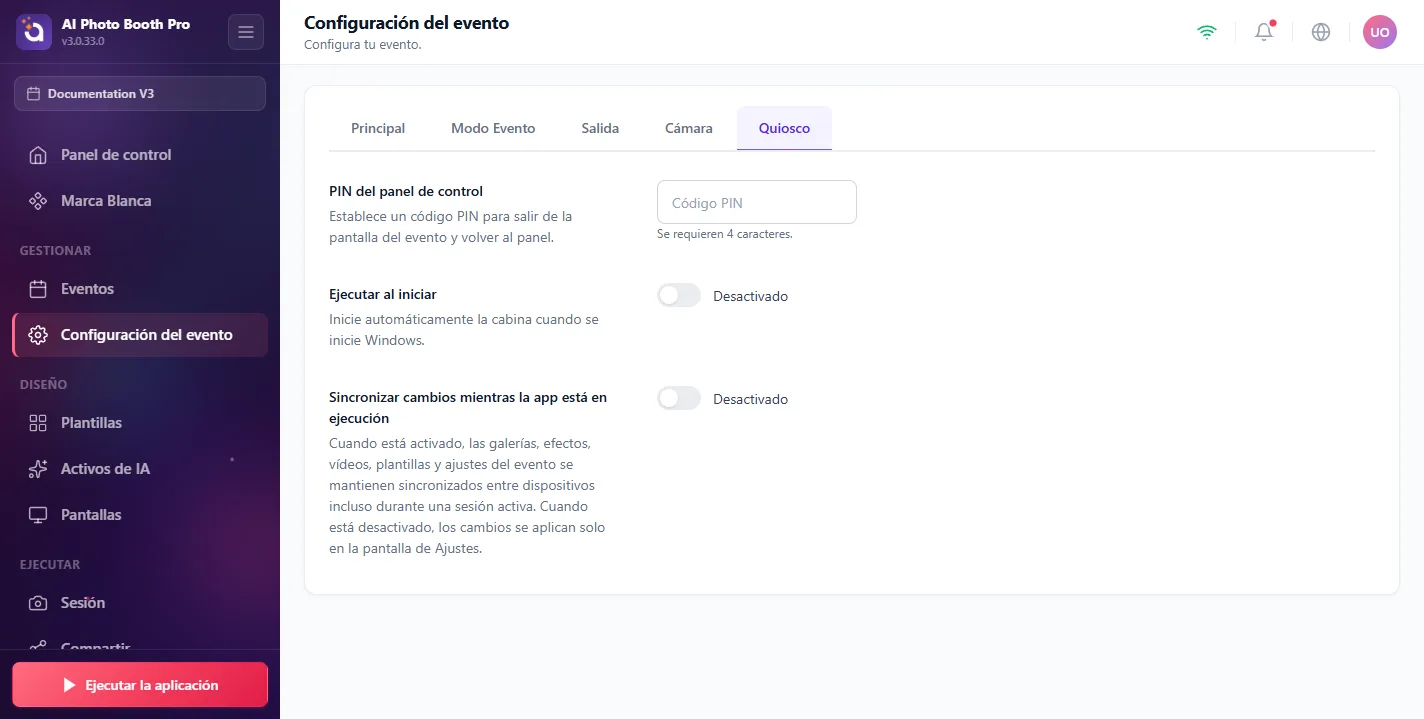This screenshot has height=719, width=1424.
Task: Switch to the Modo Evento tab
Action: [x=493, y=128]
